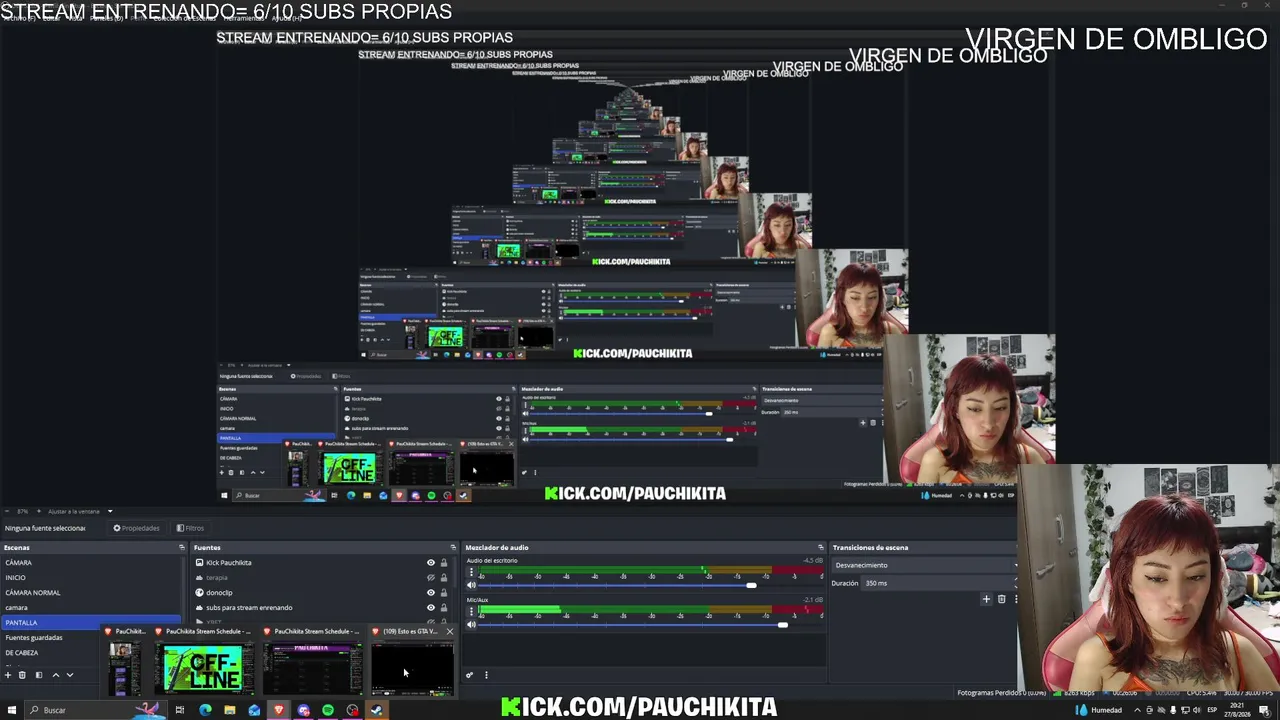1280x720 pixels.
Task: Toggle the lock on terapia source
Action: (444, 577)
